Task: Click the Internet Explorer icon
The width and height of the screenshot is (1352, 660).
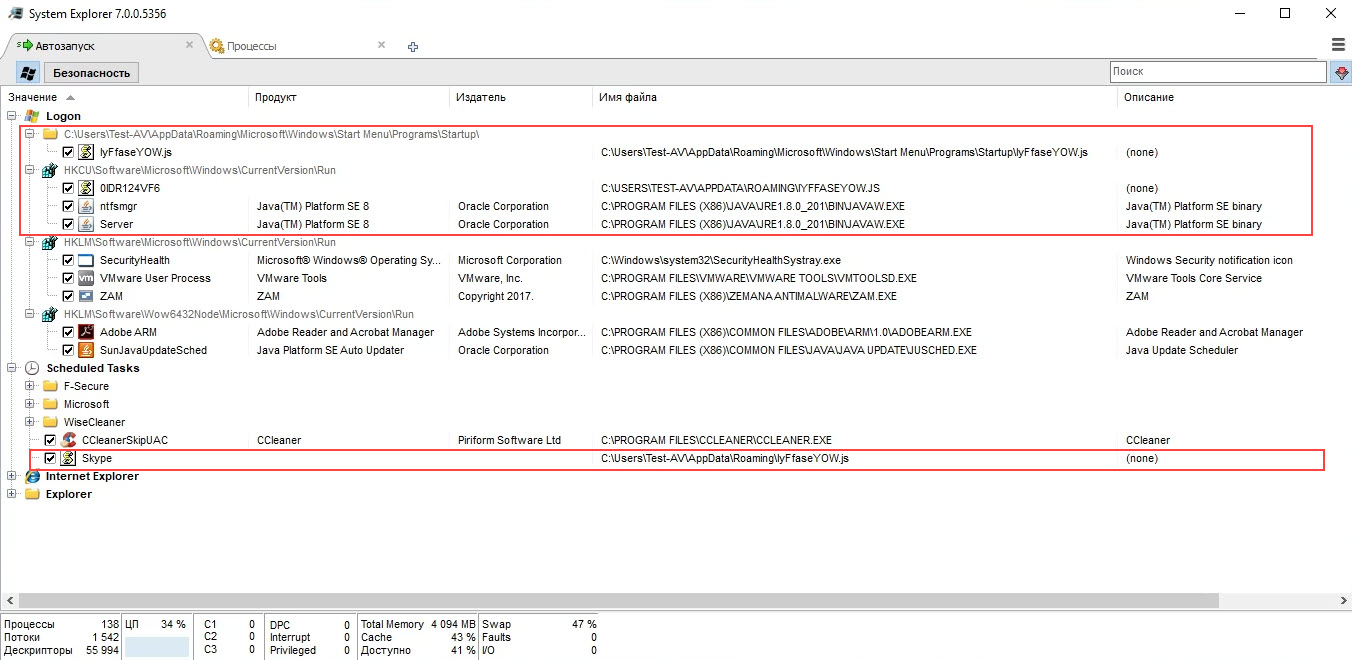Action: pyautogui.click(x=32, y=476)
